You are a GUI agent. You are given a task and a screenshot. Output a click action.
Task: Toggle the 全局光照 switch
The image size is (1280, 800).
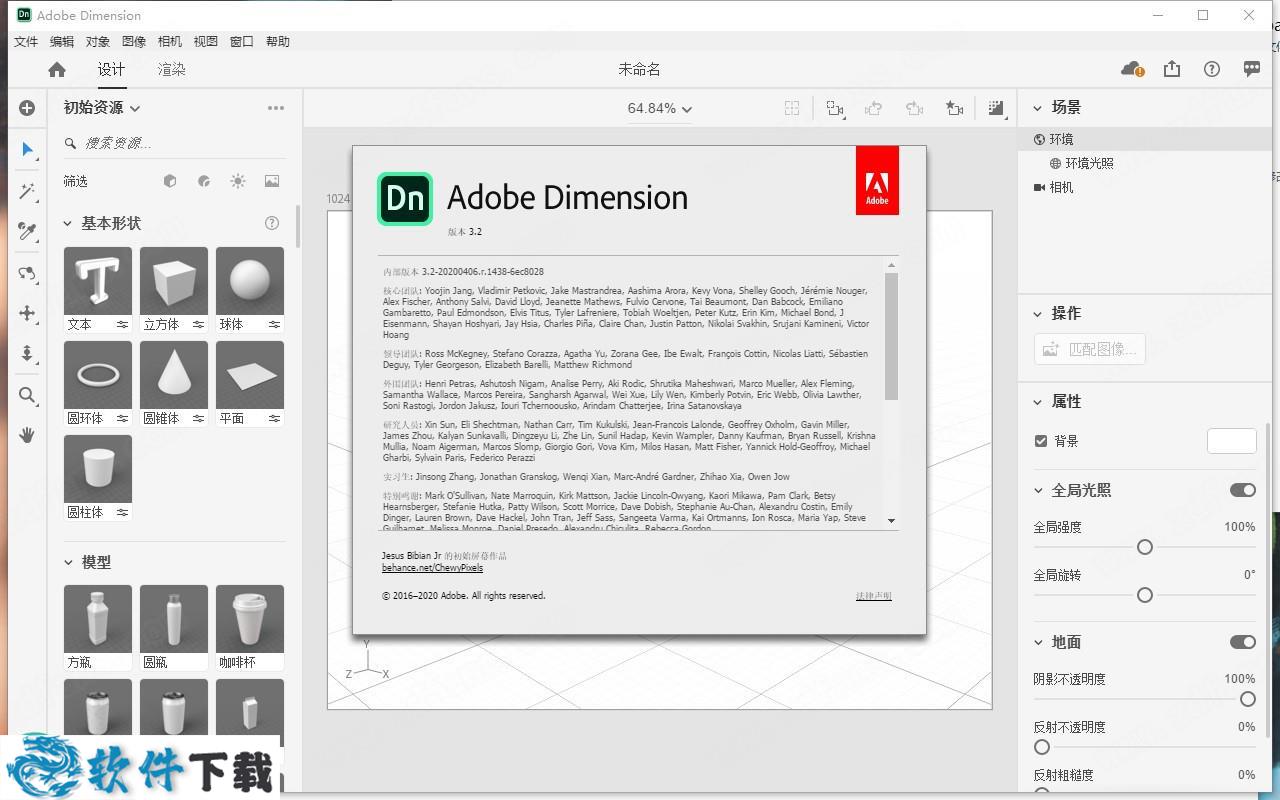pos(1243,490)
